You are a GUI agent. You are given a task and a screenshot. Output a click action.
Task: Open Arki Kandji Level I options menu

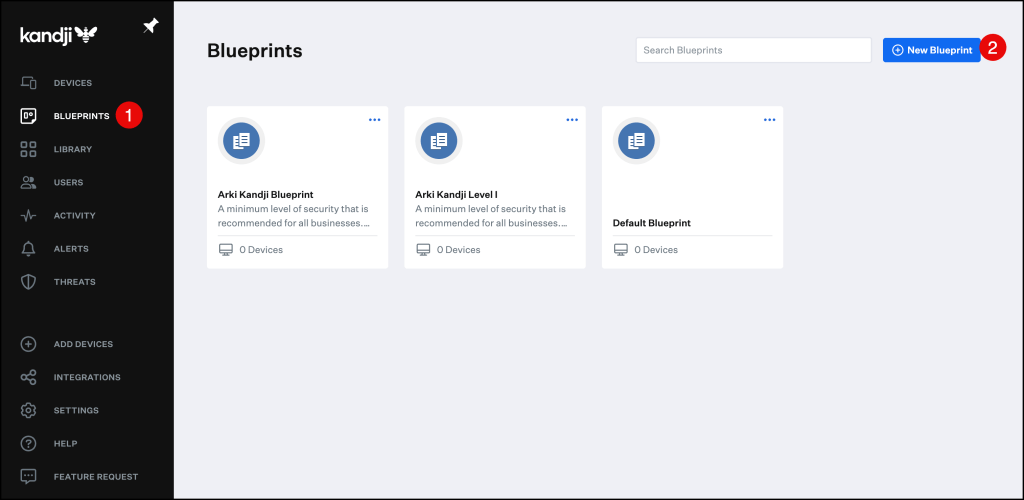(572, 120)
